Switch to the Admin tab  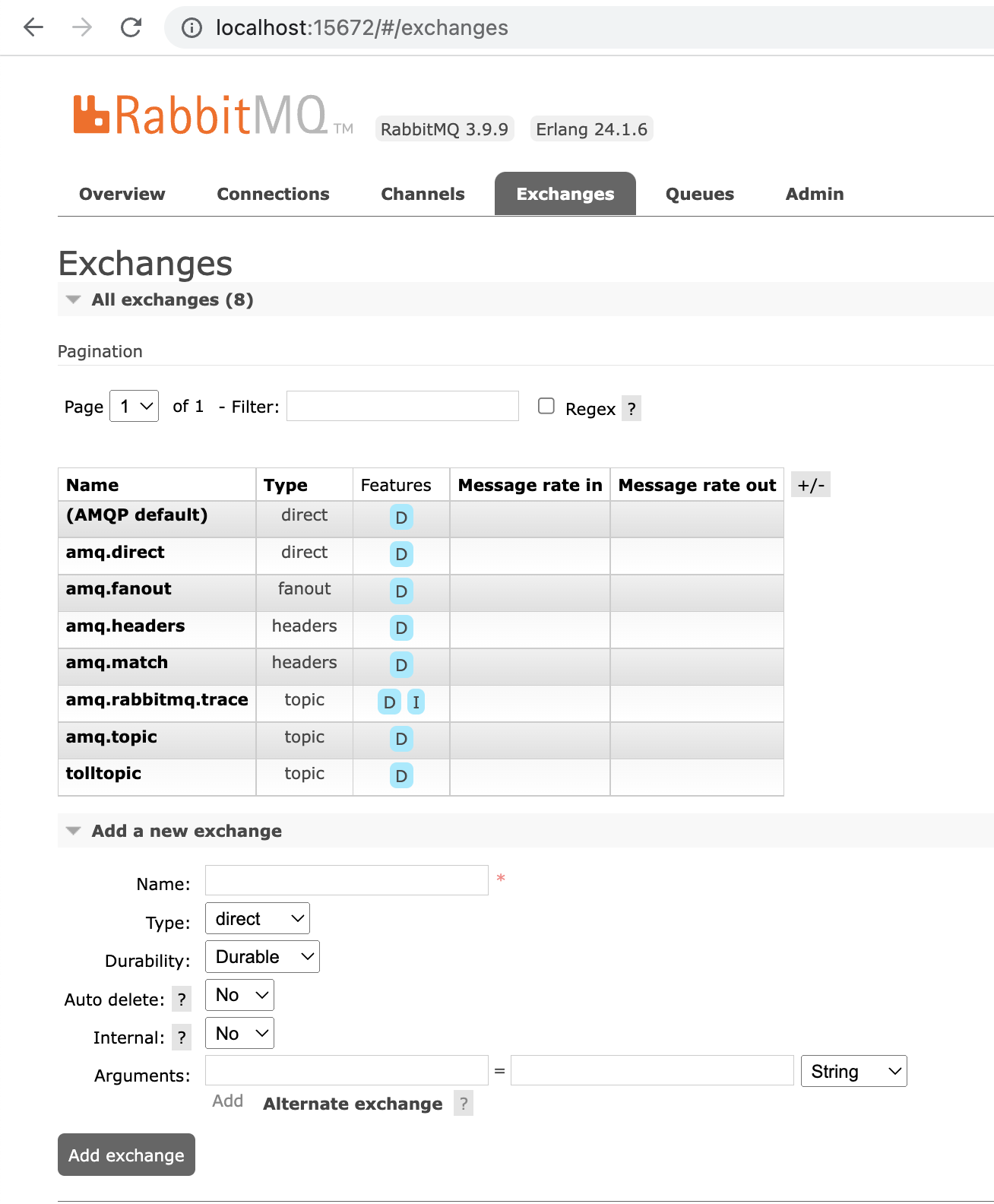click(x=815, y=194)
